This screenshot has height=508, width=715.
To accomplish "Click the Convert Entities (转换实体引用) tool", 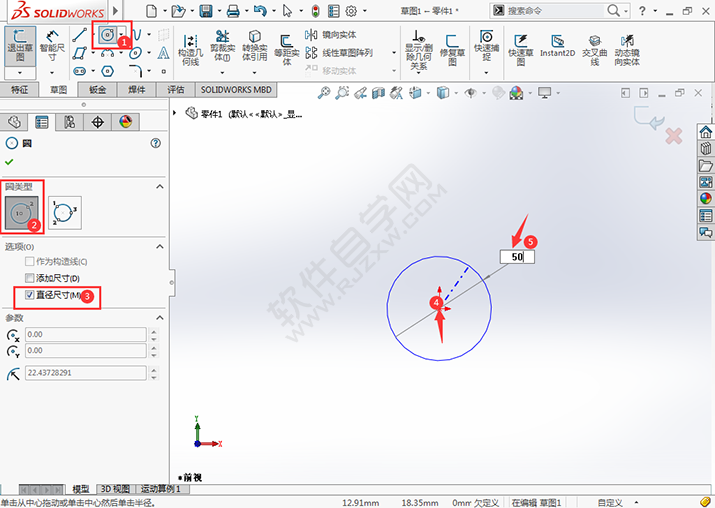I will click(x=255, y=46).
